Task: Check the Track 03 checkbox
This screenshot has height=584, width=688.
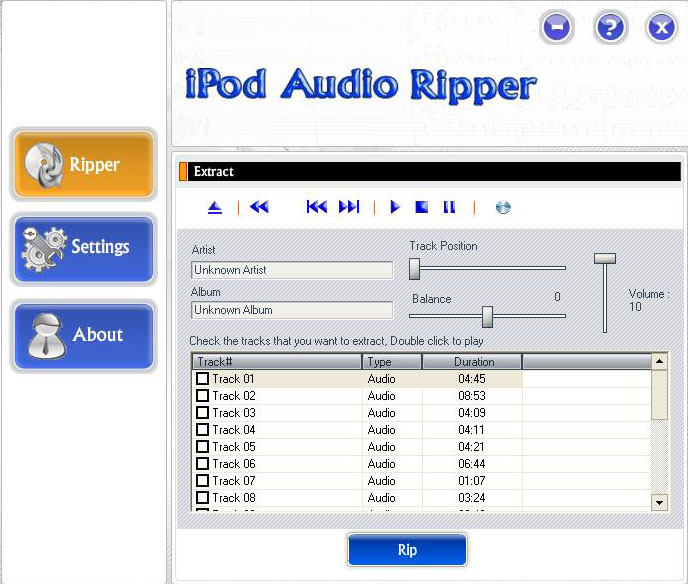Action: (202, 412)
